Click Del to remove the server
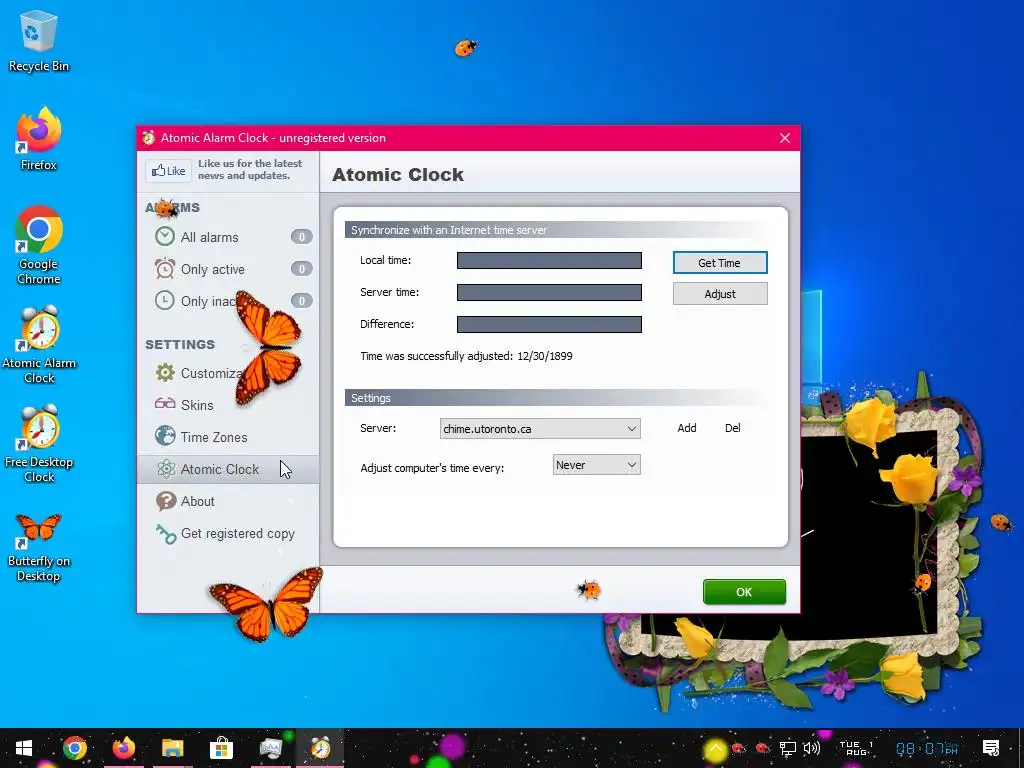Screen dimensions: 1024x768 [x=733, y=428]
